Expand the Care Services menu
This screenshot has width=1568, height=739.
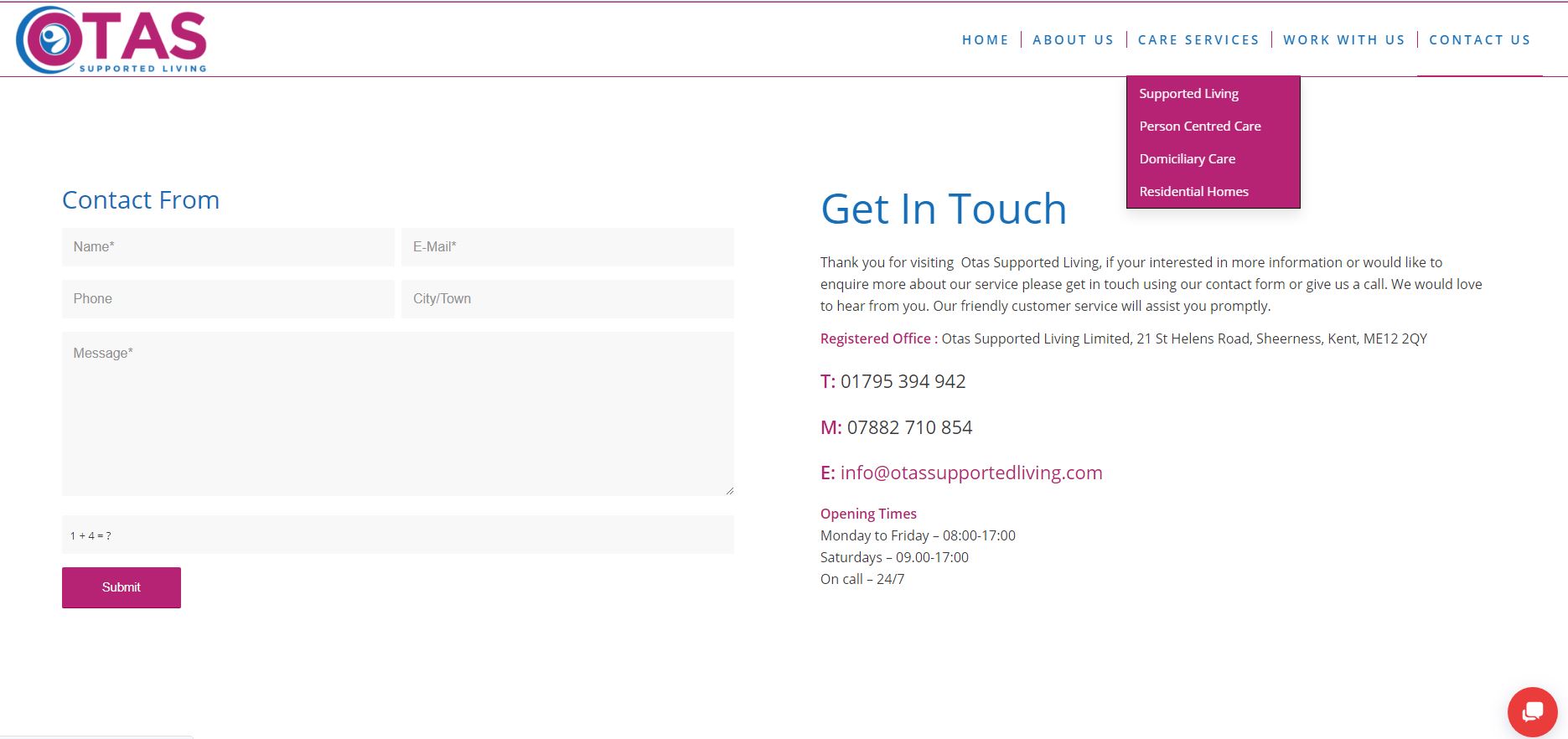pos(1198,40)
